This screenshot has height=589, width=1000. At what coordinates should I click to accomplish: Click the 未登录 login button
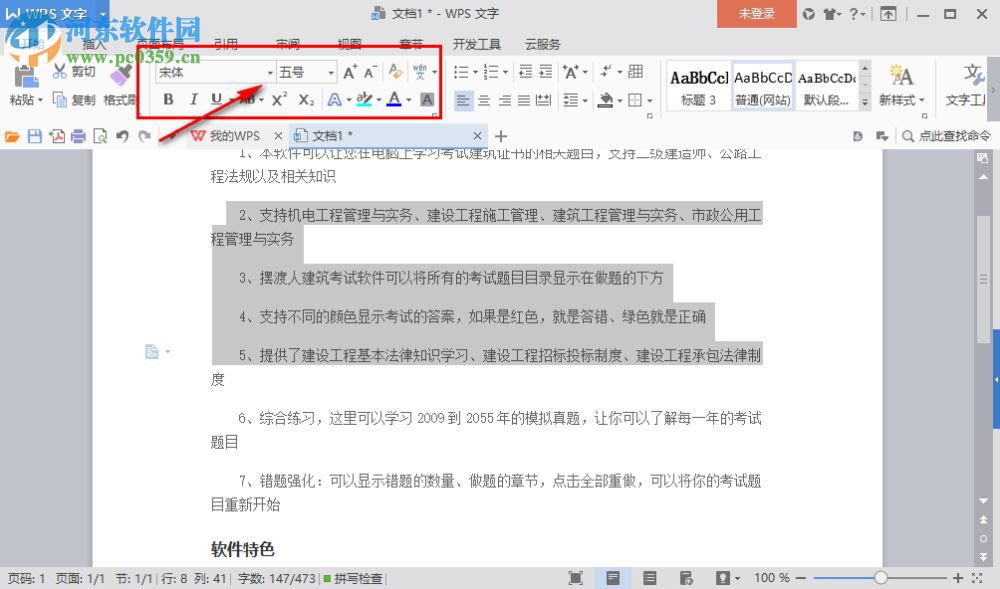(x=756, y=14)
